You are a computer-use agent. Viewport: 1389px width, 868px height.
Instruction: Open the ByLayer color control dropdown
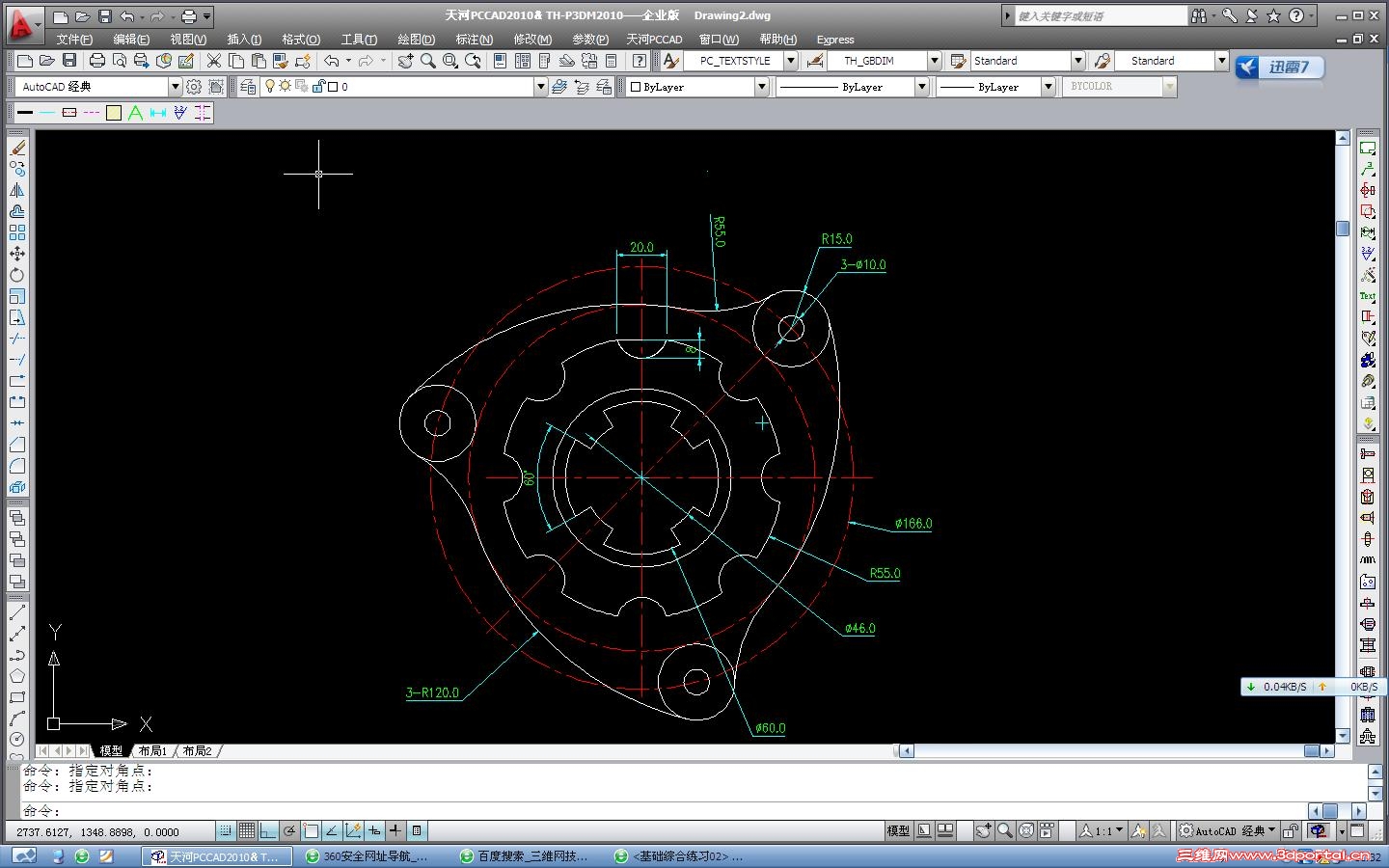(698, 87)
